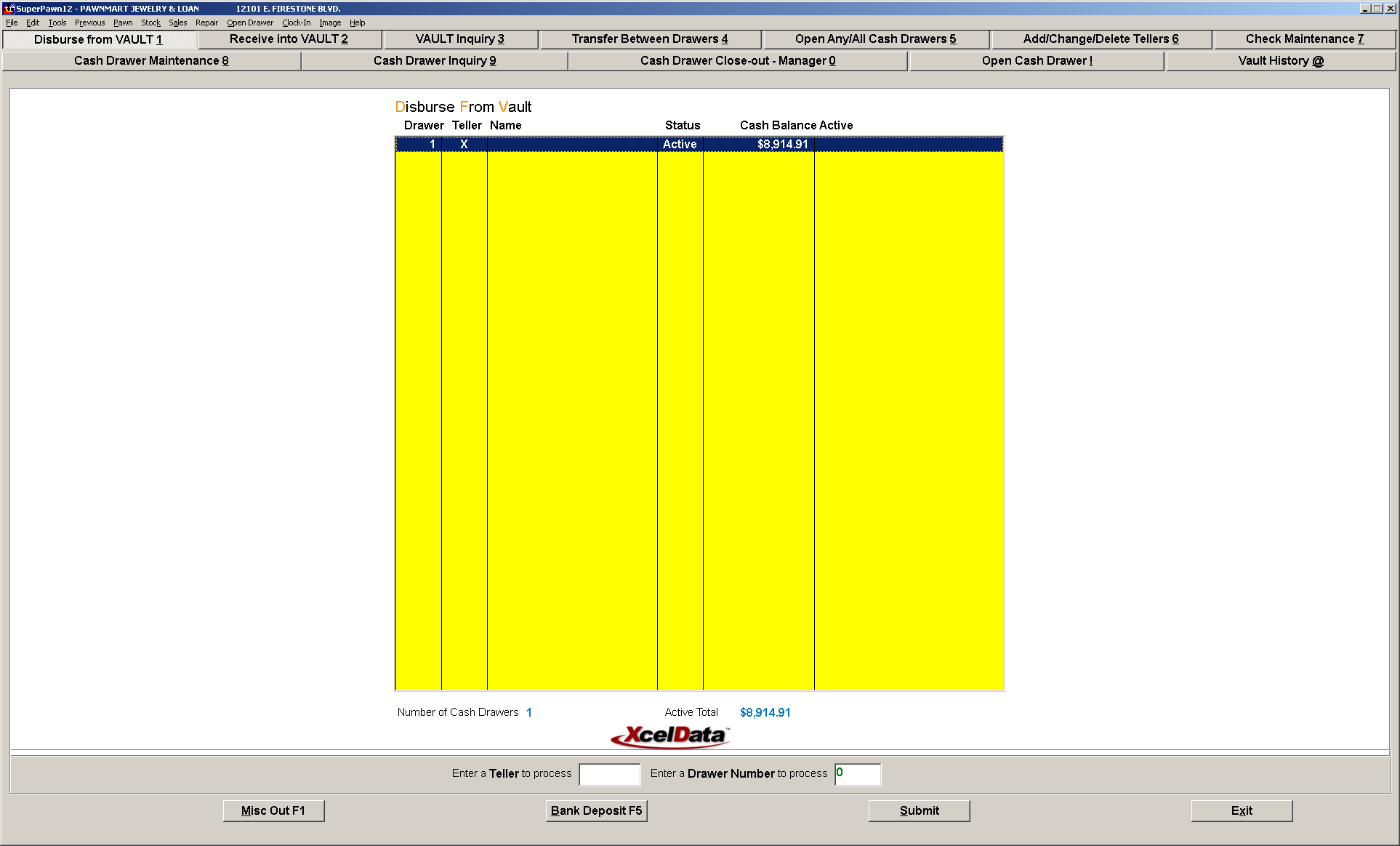The height and width of the screenshot is (846, 1400).
Task: Open the Tools menu
Action: (57, 23)
